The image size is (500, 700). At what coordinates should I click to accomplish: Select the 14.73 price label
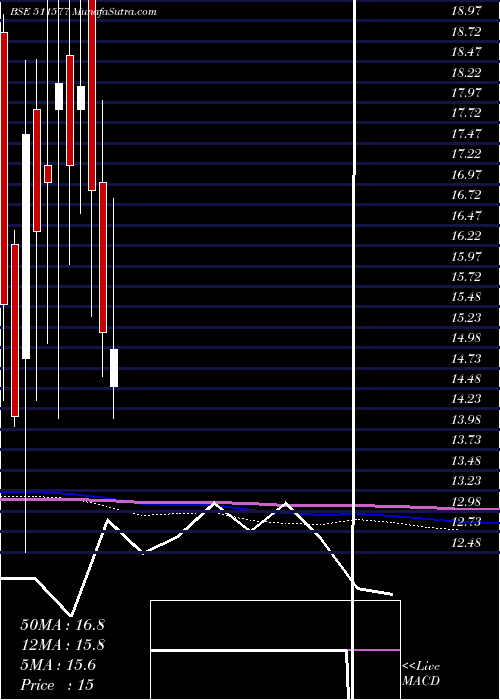pyautogui.click(x=466, y=358)
